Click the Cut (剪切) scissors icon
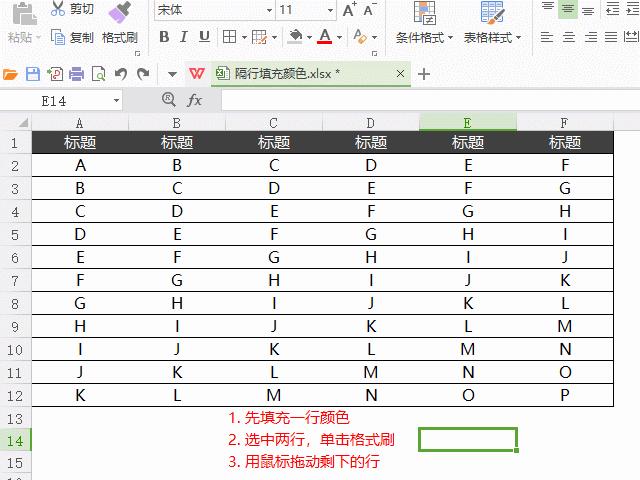Image resolution: width=640 pixels, height=480 pixels. 58,8
